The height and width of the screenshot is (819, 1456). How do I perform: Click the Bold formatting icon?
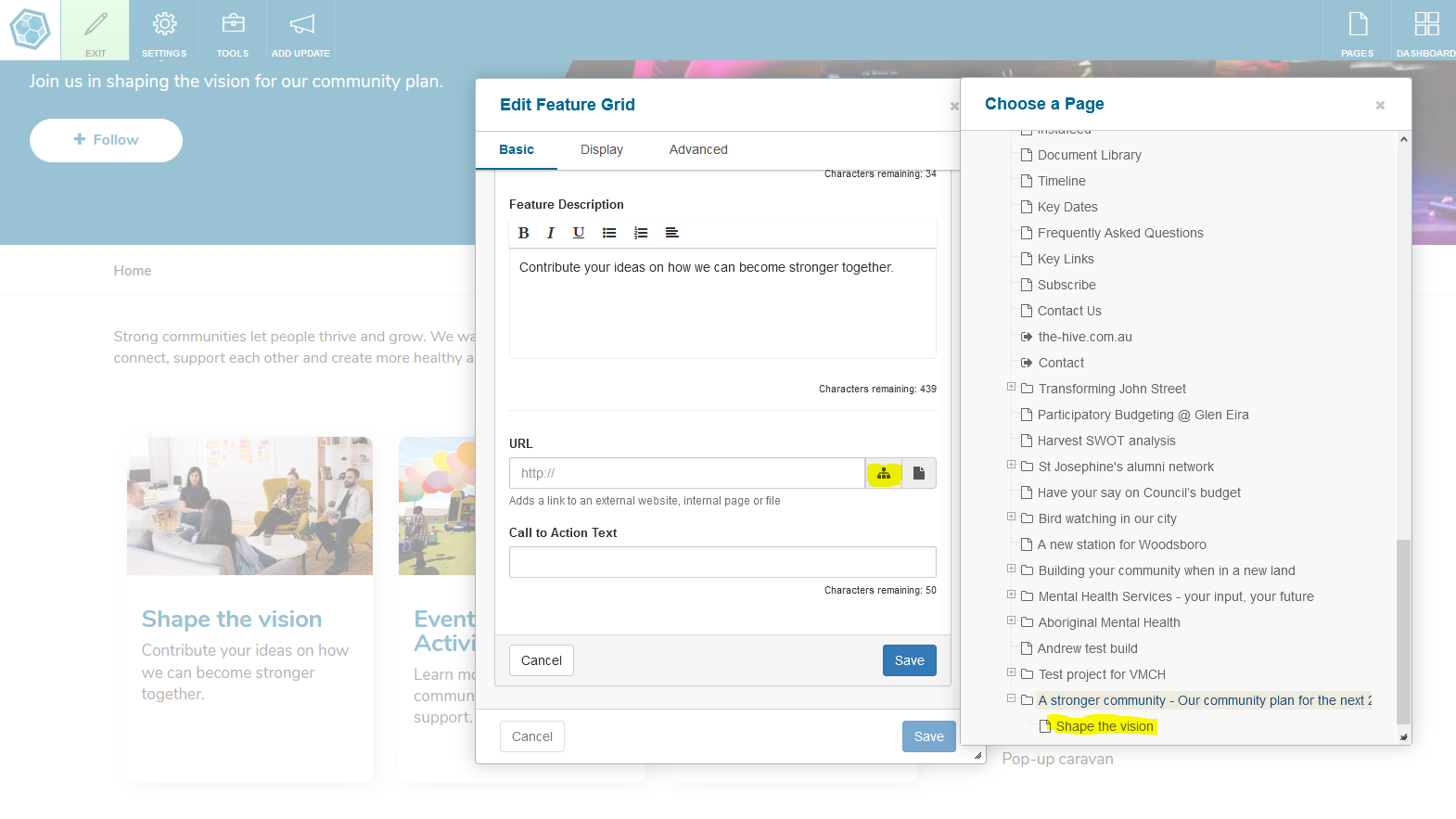pyautogui.click(x=523, y=233)
